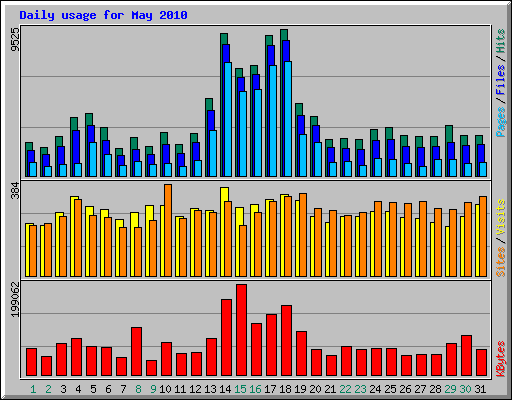Click day 15 on the x-axis

pos(240,389)
